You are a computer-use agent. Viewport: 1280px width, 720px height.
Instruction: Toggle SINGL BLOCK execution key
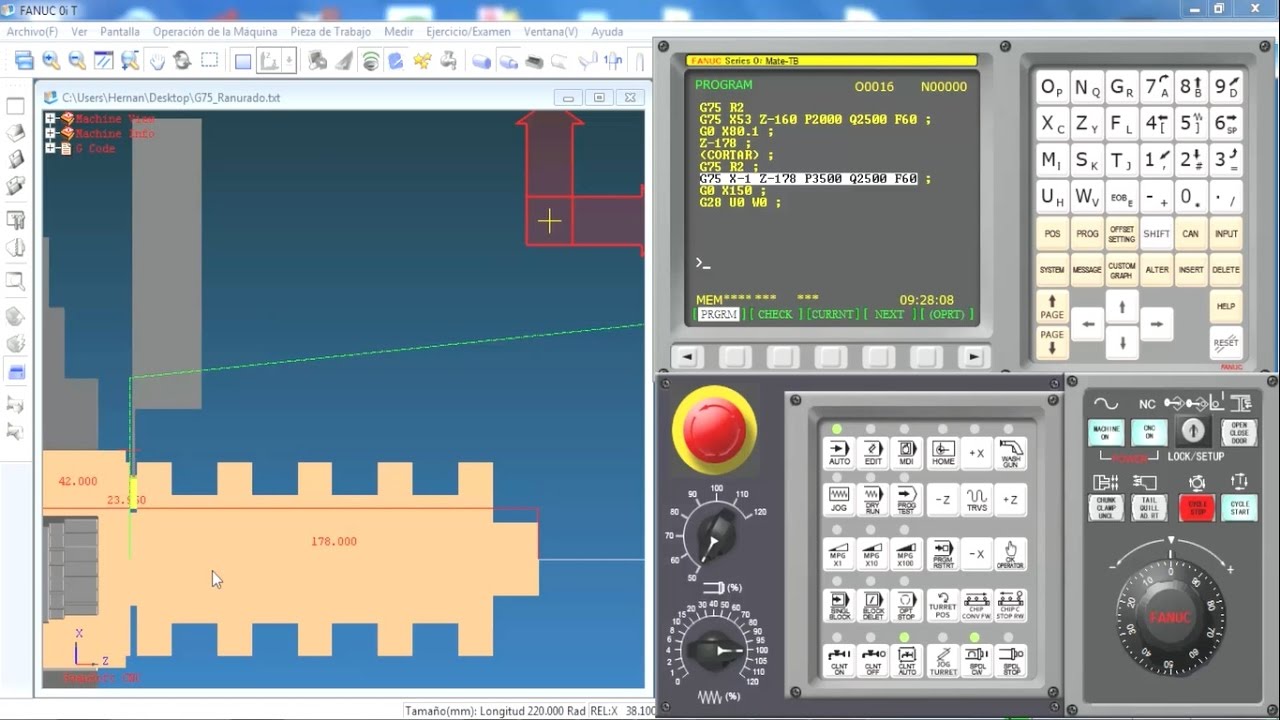click(x=839, y=606)
